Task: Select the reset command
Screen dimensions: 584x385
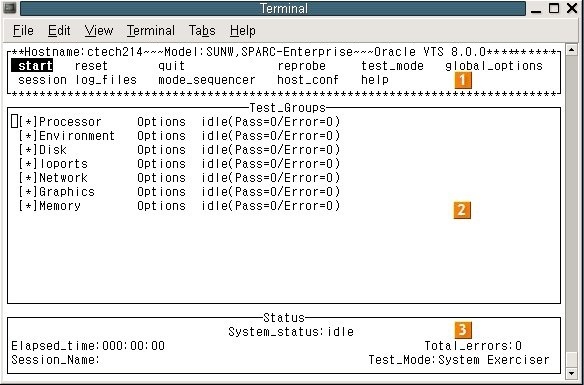Action: (91, 66)
